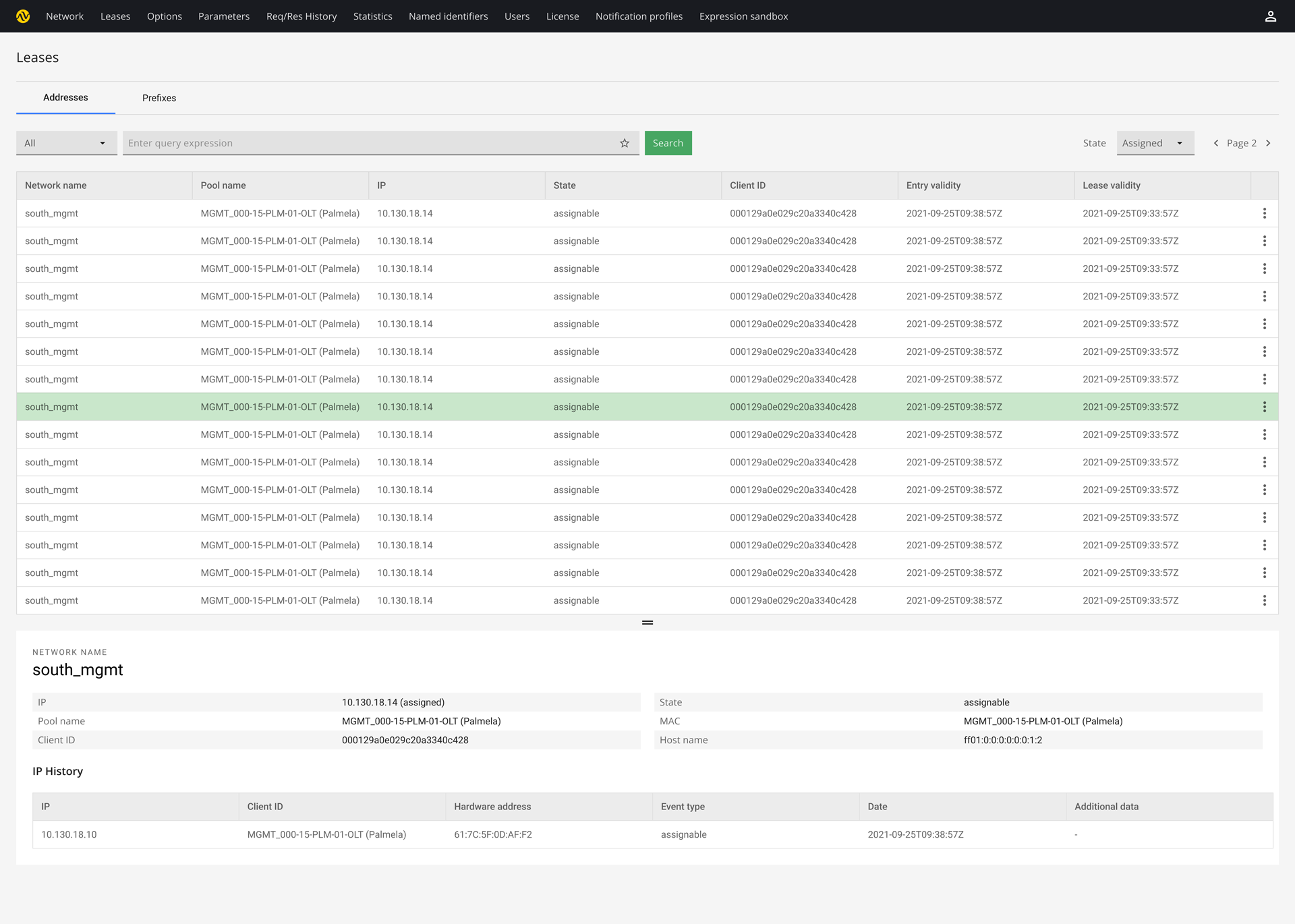The height and width of the screenshot is (924, 1295).
Task: Open kebab menu of the second lease row
Action: point(1264,241)
